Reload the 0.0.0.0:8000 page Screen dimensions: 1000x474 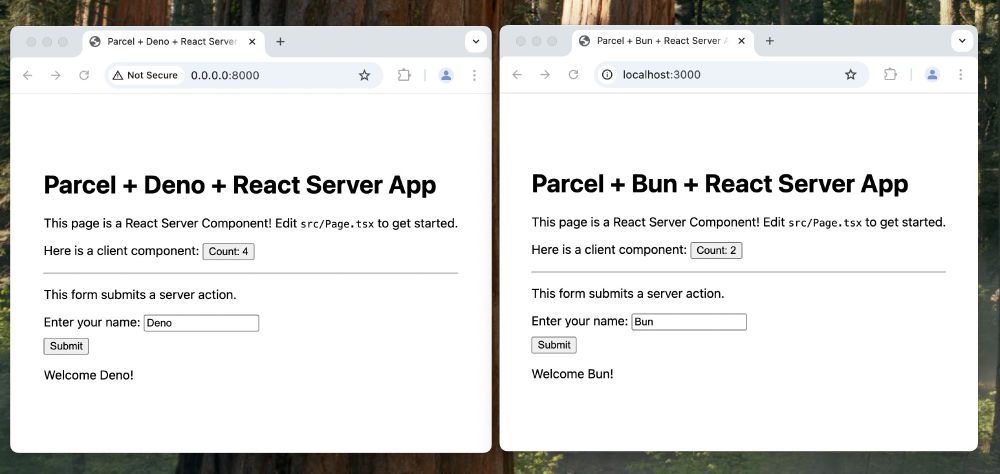84,75
